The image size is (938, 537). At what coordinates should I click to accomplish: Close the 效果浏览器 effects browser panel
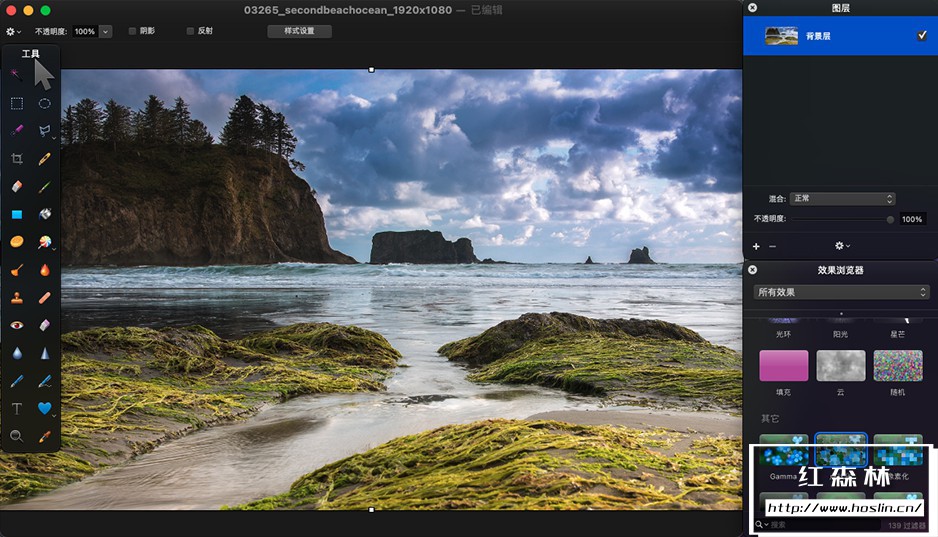(x=753, y=270)
